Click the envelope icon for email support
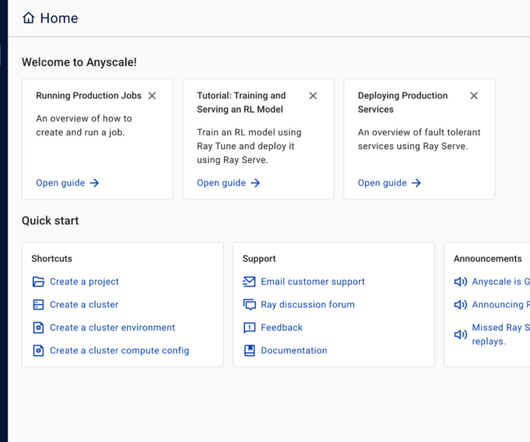530x442 pixels. [x=249, y=281]
